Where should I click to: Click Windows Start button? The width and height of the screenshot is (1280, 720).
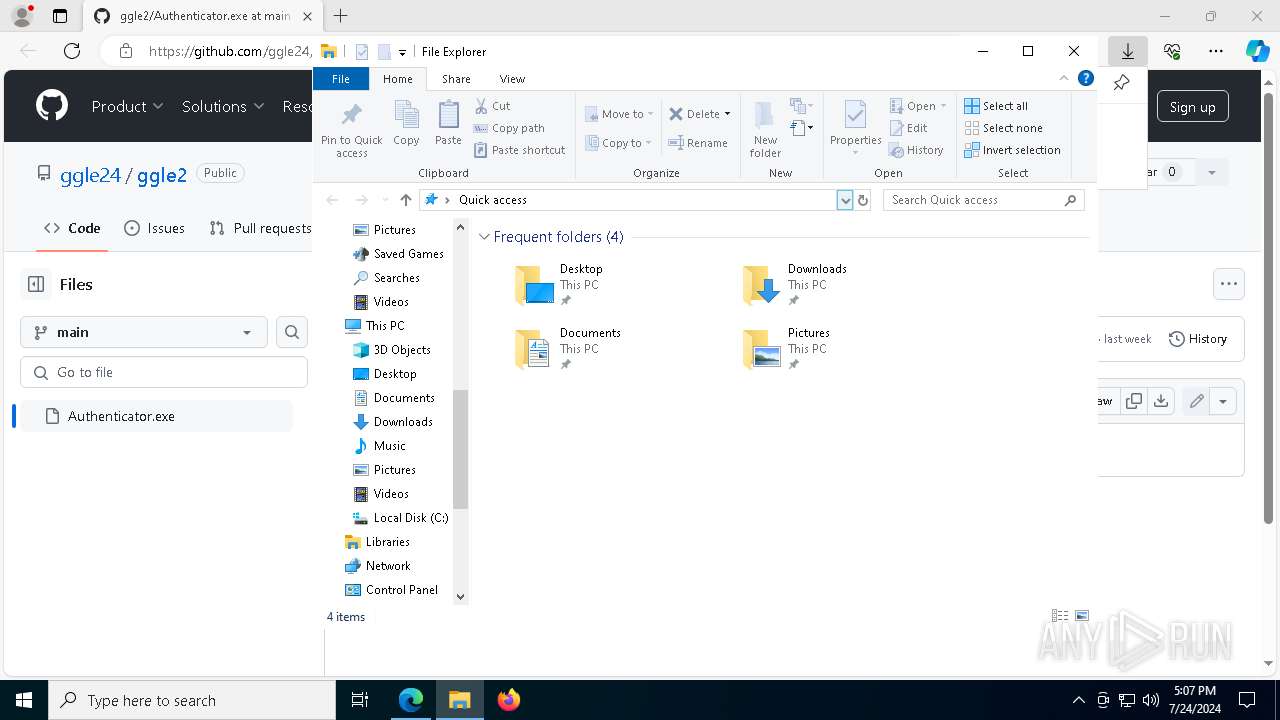24,700
